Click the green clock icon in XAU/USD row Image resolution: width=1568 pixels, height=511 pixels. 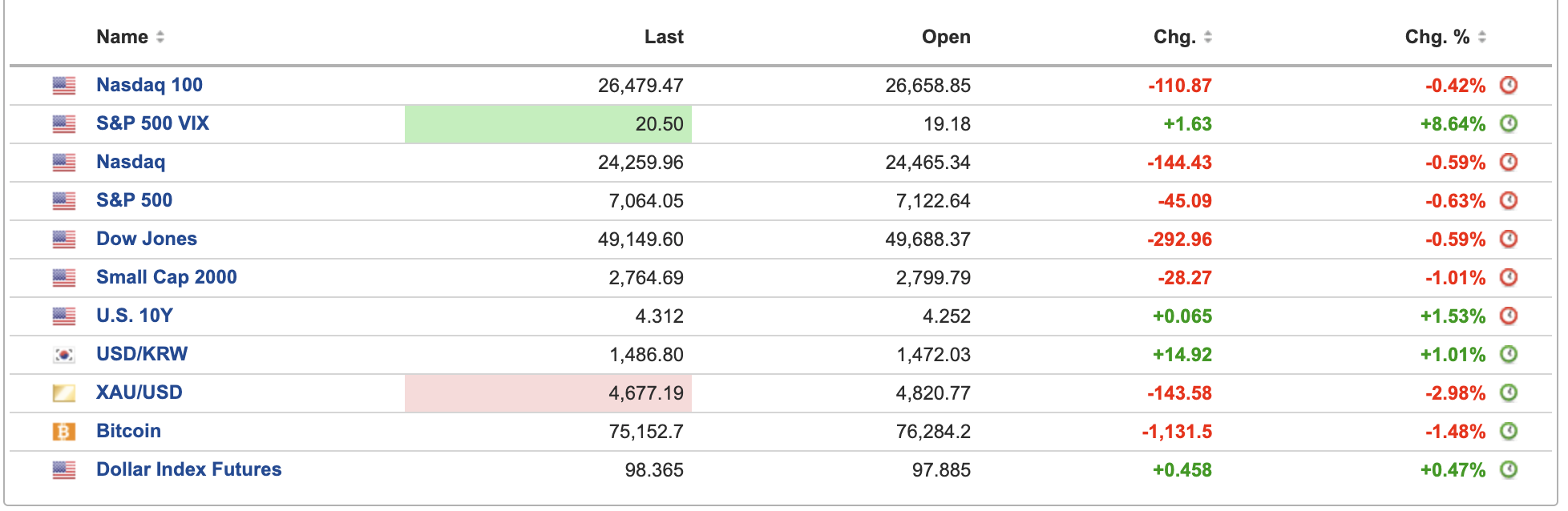coord(1508,392)
